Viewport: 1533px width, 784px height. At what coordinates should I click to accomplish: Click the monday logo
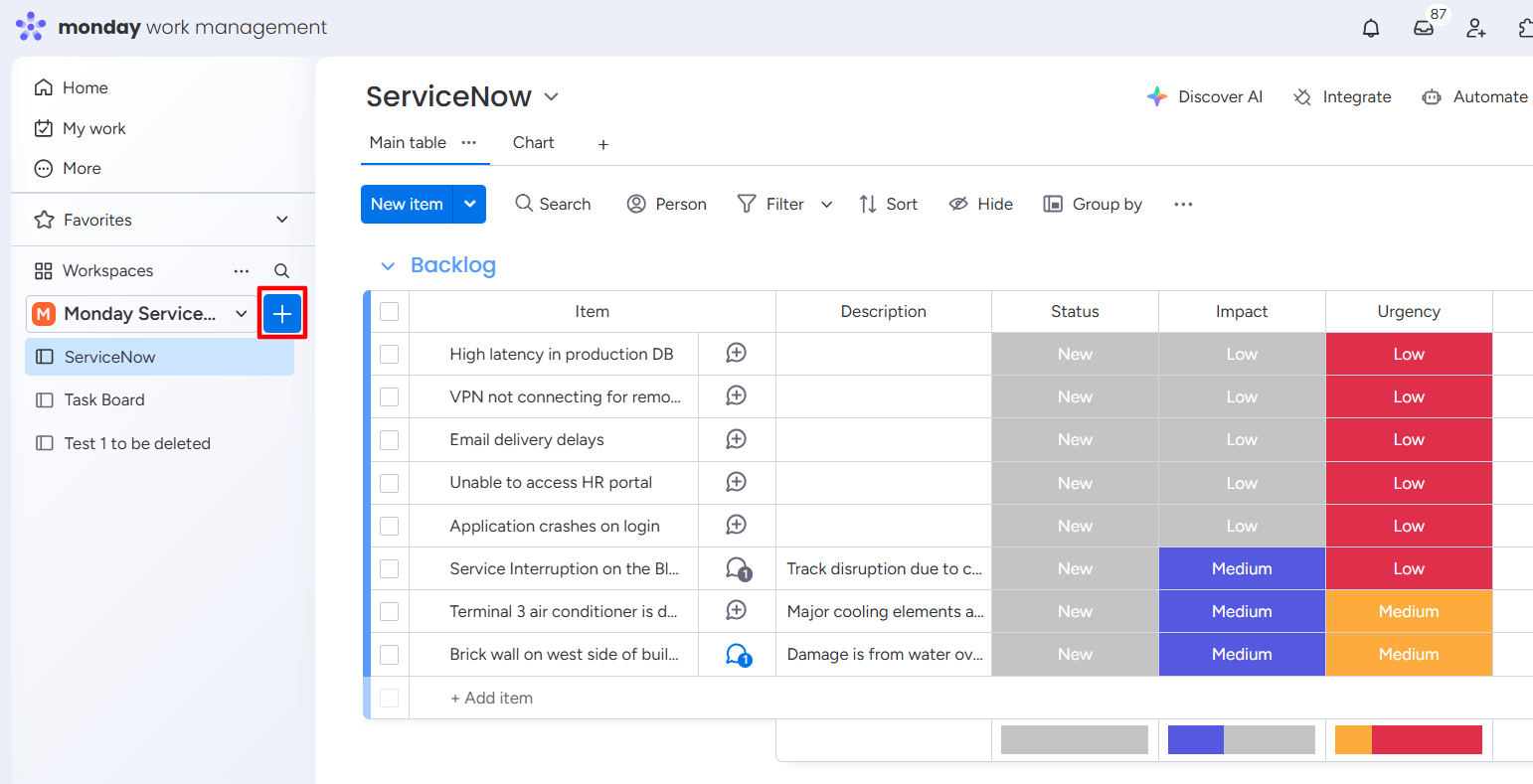(31, 27)
